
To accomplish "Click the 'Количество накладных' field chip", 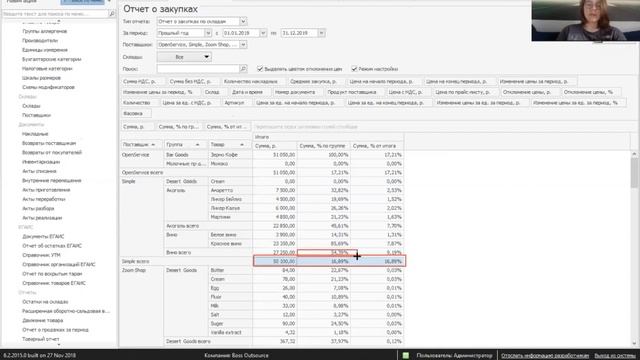I will pos(252,82).
